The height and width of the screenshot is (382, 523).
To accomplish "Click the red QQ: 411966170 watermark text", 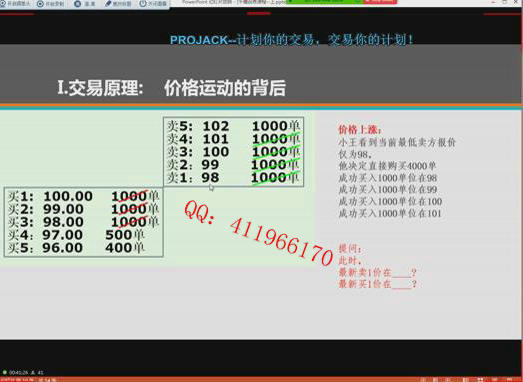I will (x=258, y=233).
